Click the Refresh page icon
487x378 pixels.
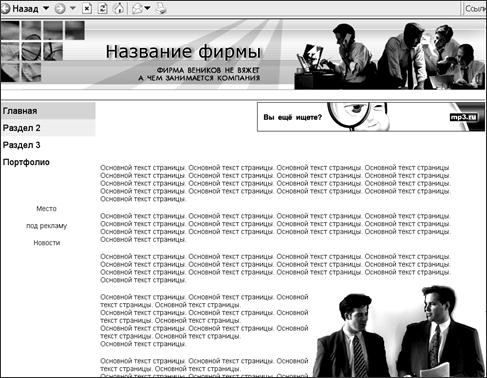coord(103,9)
